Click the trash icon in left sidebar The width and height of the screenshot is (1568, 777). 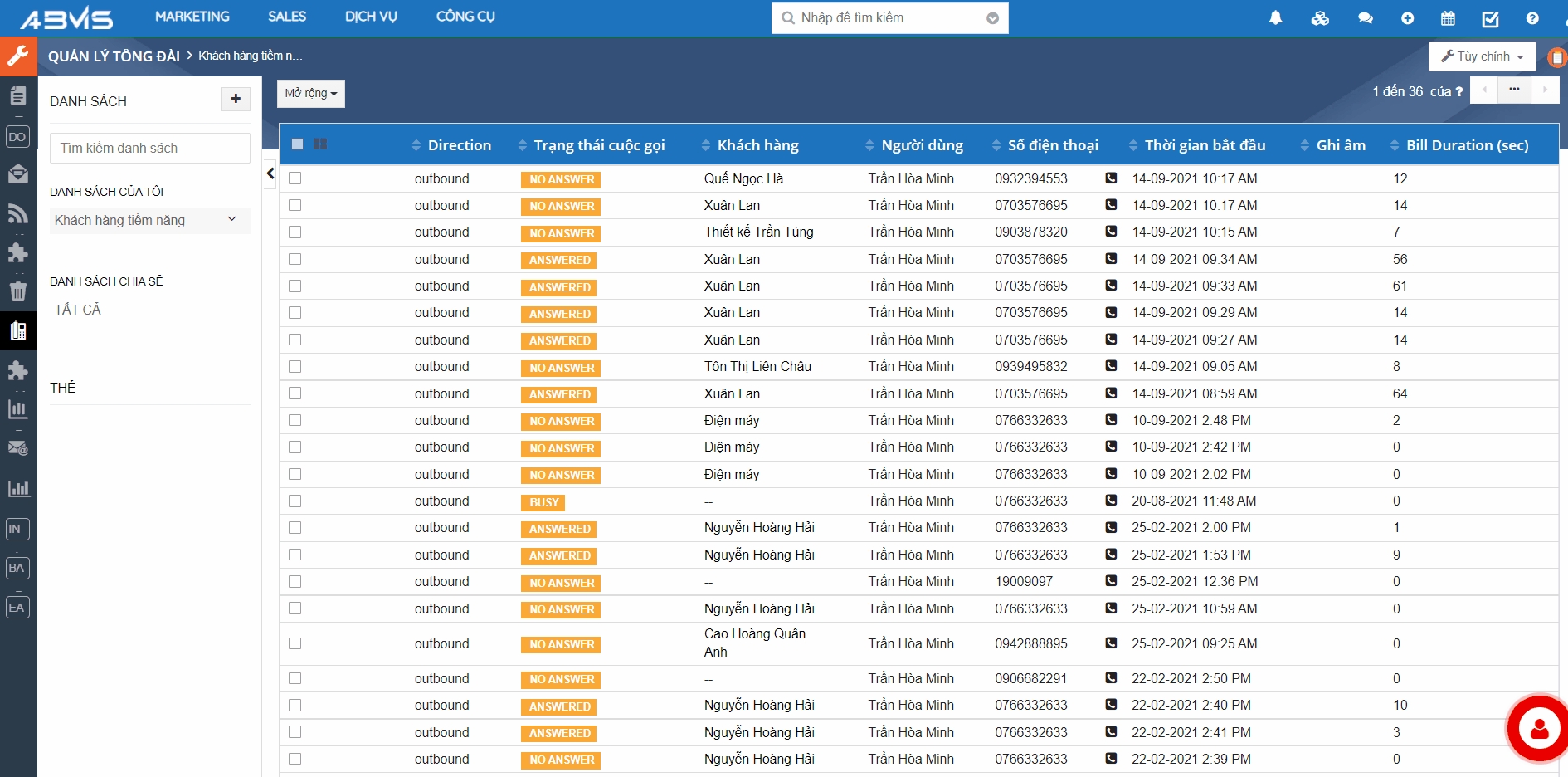pos(18,291)
